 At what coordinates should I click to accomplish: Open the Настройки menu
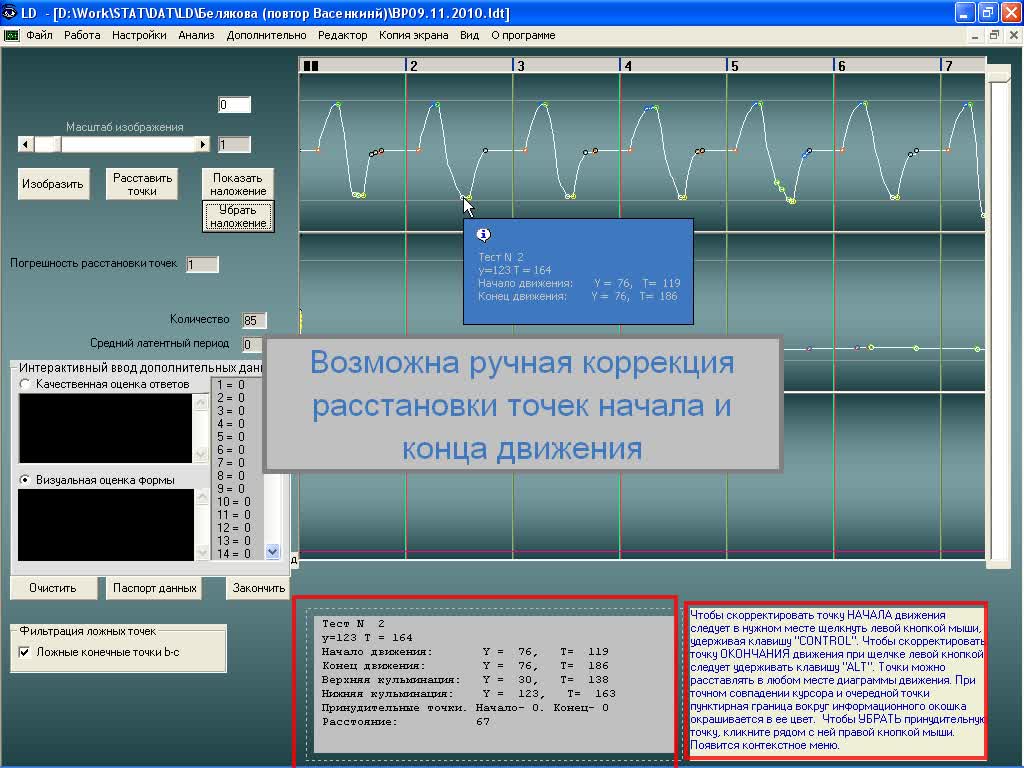(x=139, y=35)
